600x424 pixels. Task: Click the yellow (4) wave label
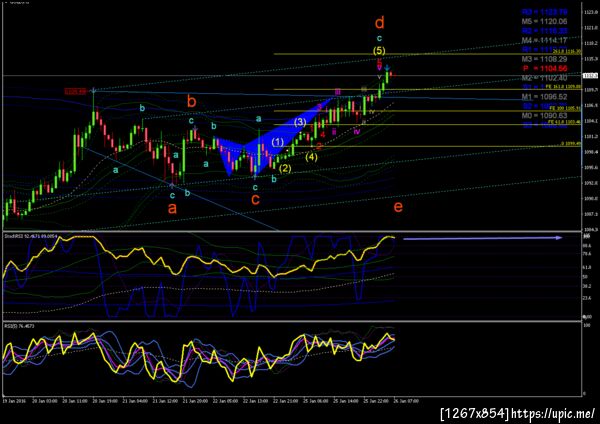point(311,157)
